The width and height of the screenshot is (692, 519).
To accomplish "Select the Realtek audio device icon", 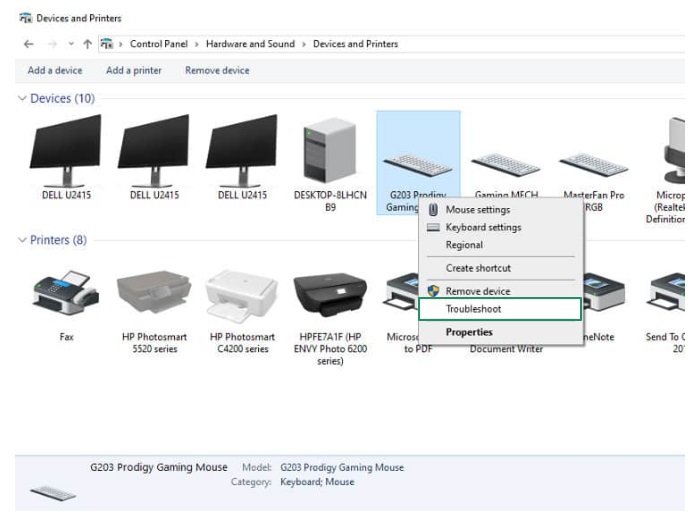I will tap(675, 150).
